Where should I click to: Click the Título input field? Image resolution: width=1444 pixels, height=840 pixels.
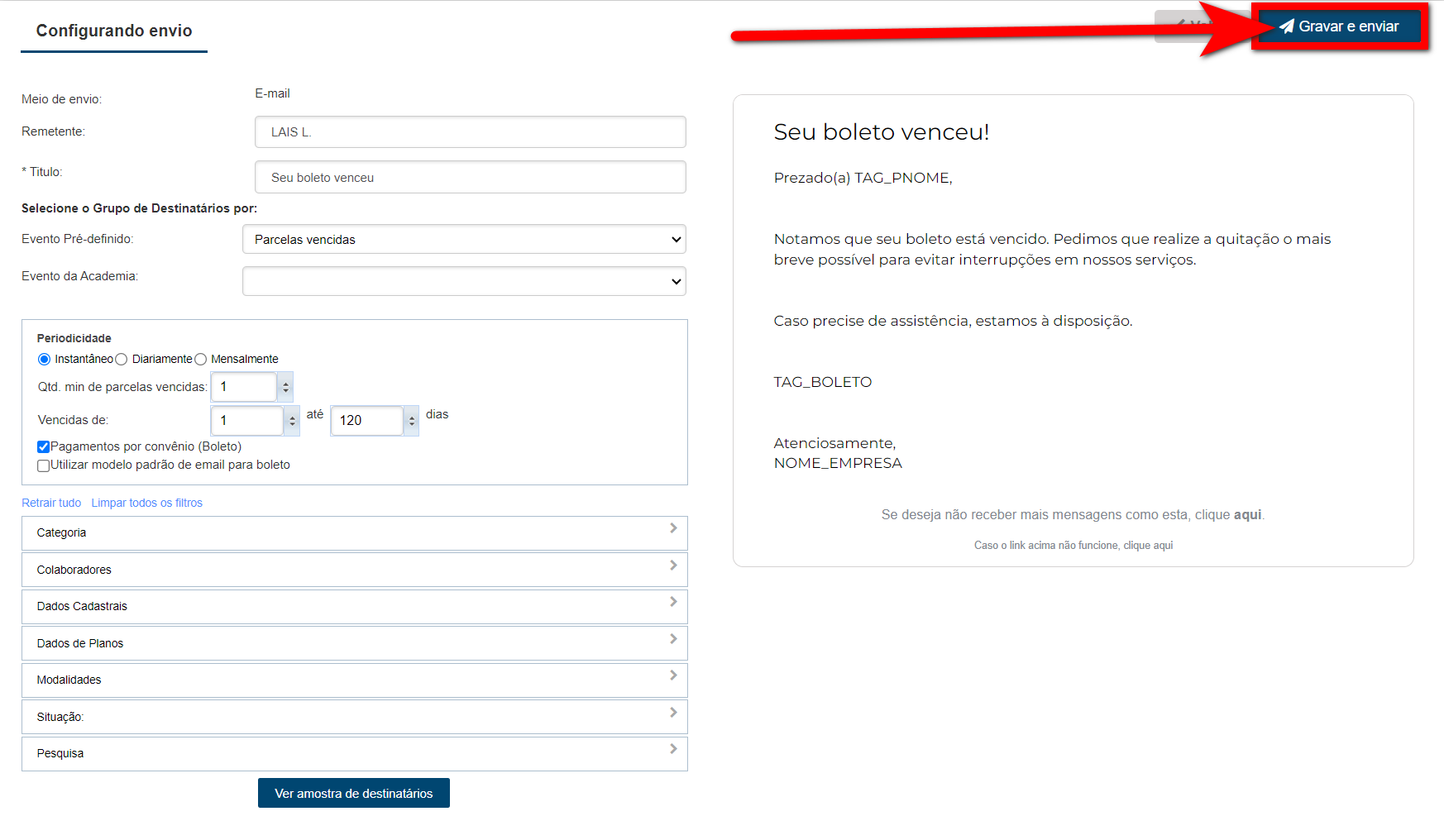coord(470,177)
